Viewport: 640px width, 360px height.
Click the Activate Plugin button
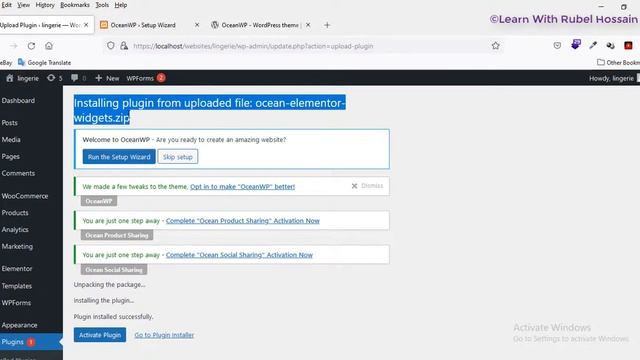click(x=100, y=335)
